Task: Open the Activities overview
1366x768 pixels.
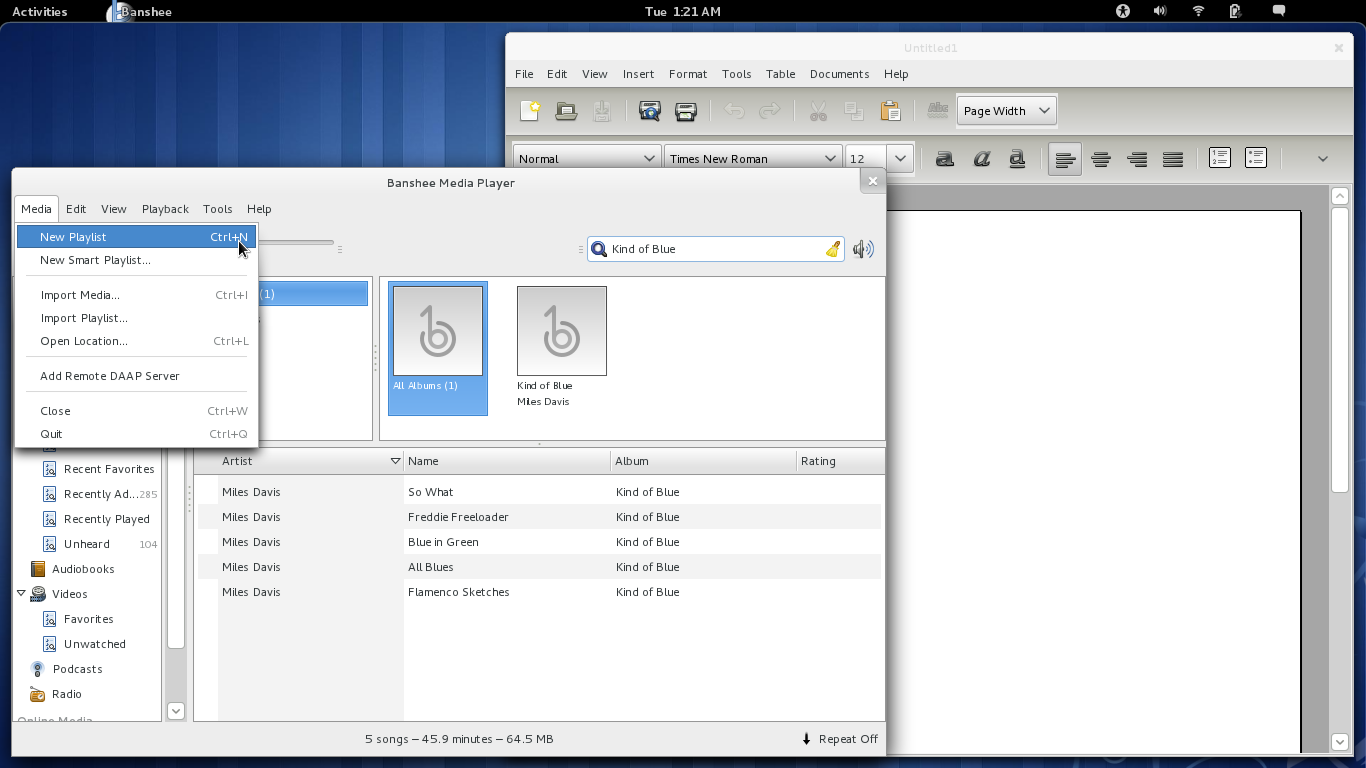Action: [40, 11]
